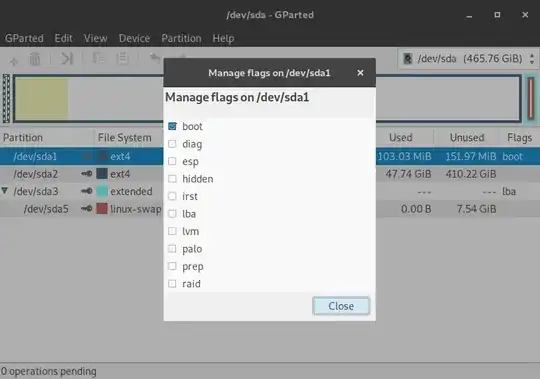Image resolution: width=540 pixels, height=379 pixels.
Task: Click the yellow used-space block in disk map
Action: click(42, 99)
